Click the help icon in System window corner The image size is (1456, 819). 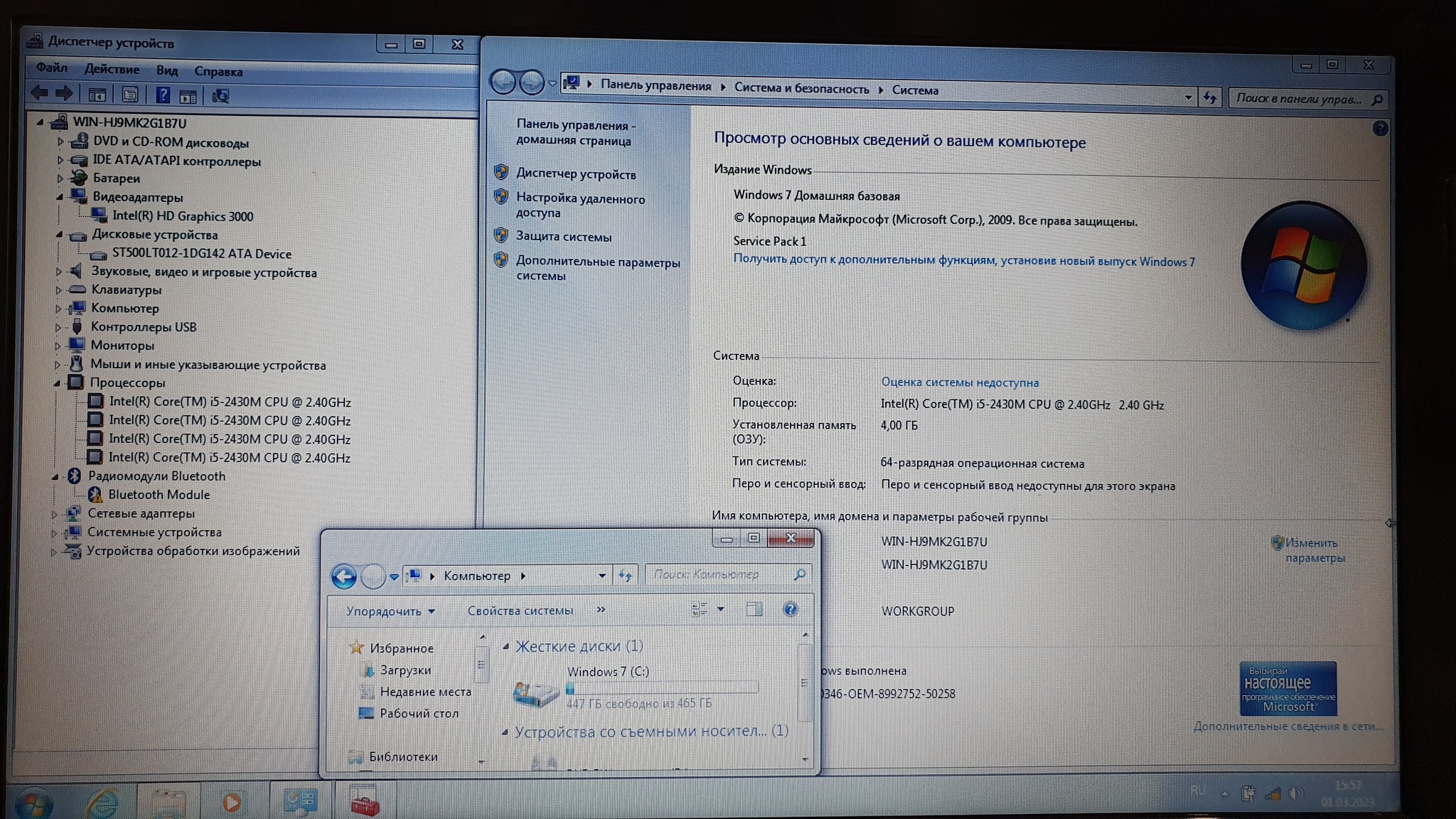click(1380, 129)
